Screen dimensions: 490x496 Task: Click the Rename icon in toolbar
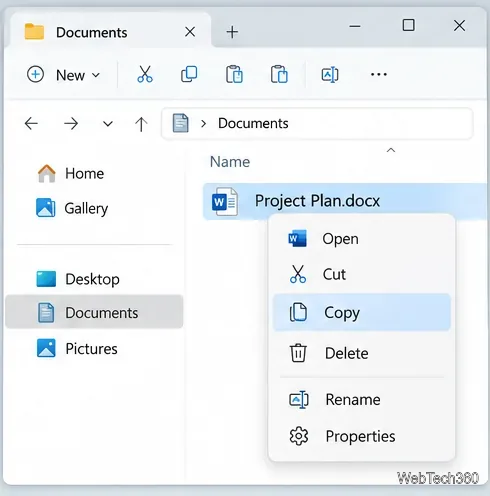click(330, 74)
